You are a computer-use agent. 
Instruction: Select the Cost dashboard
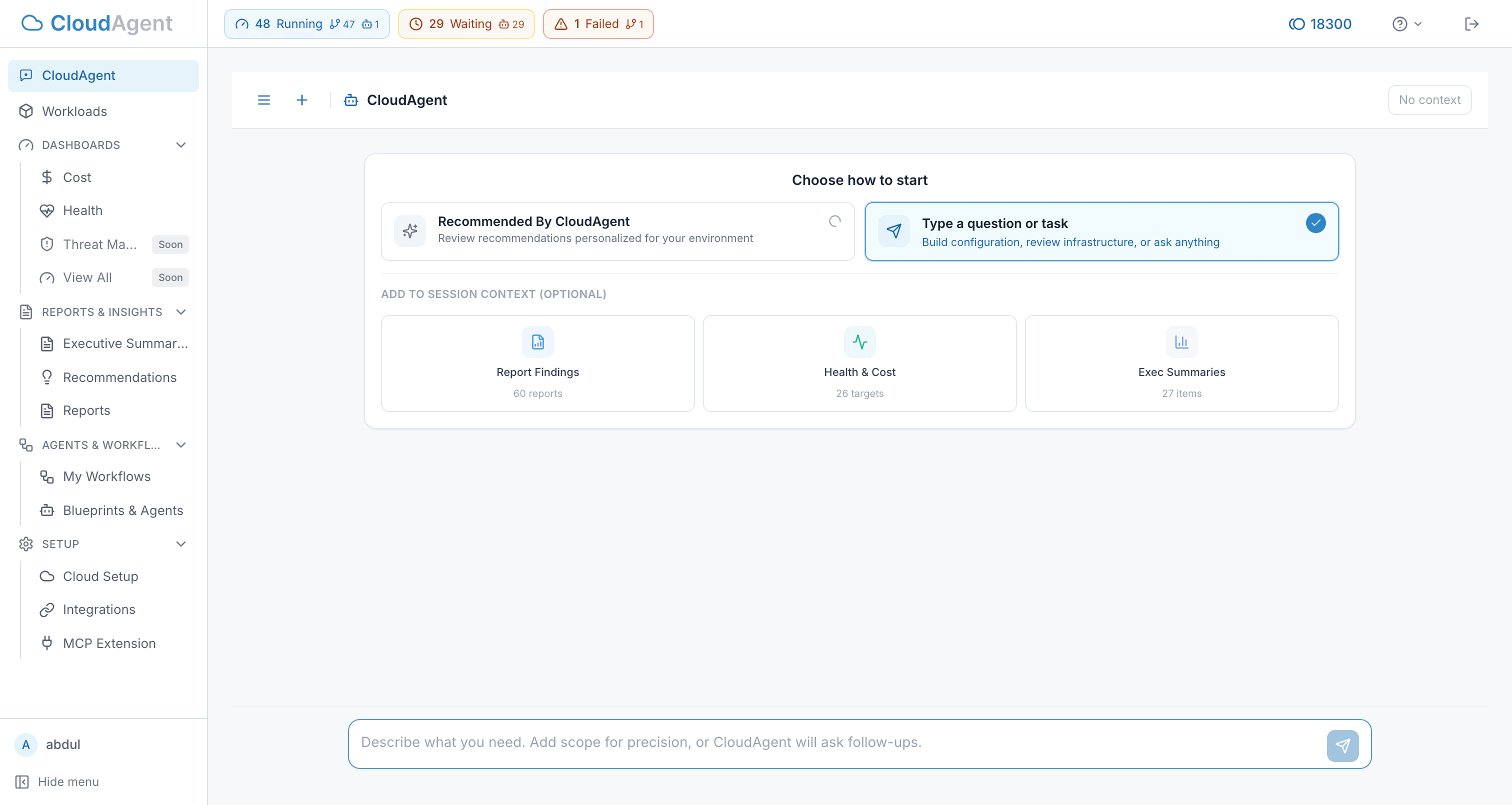coord(77,177)
